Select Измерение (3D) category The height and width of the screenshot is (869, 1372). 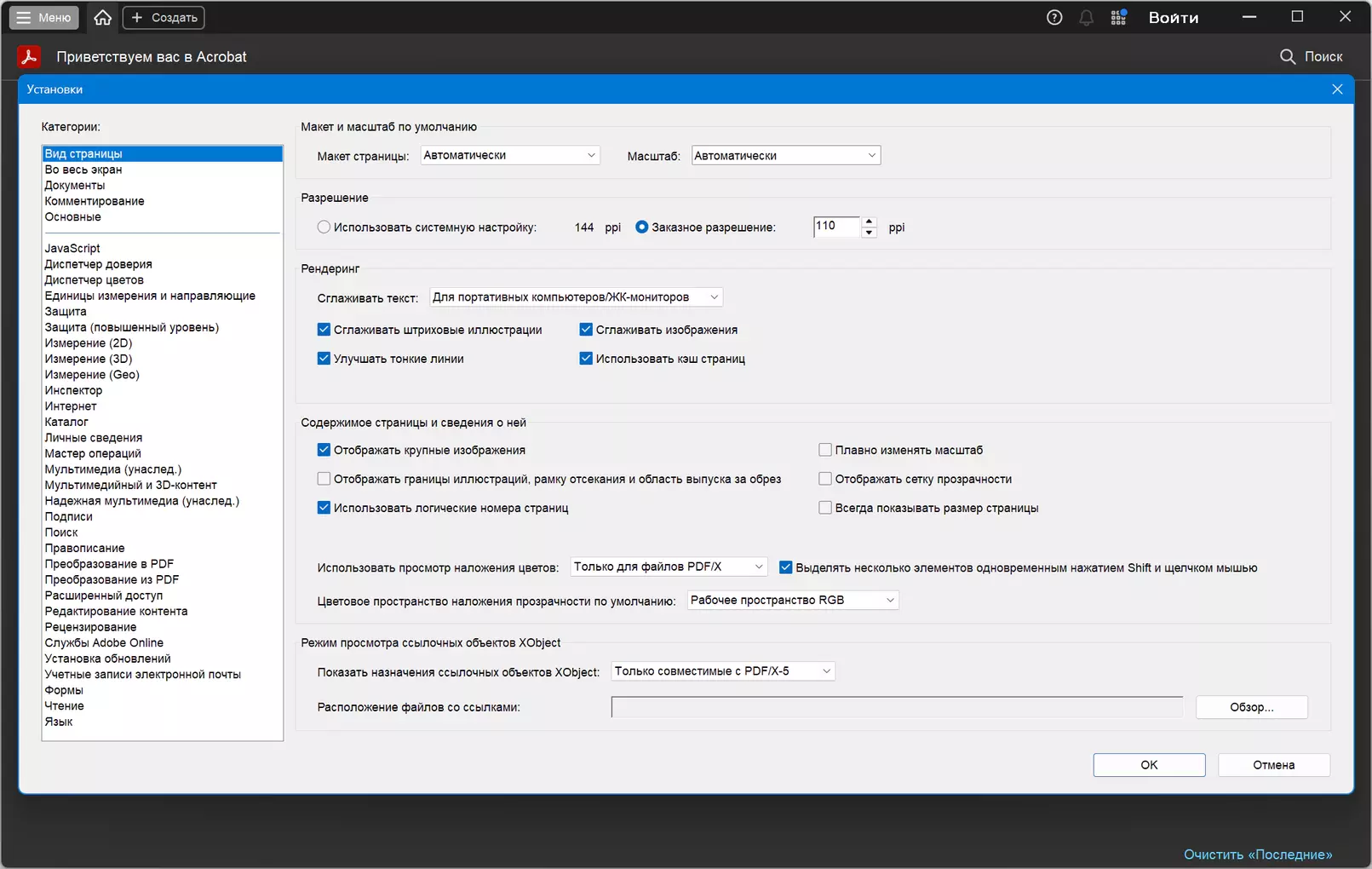[x=89, y=359]
